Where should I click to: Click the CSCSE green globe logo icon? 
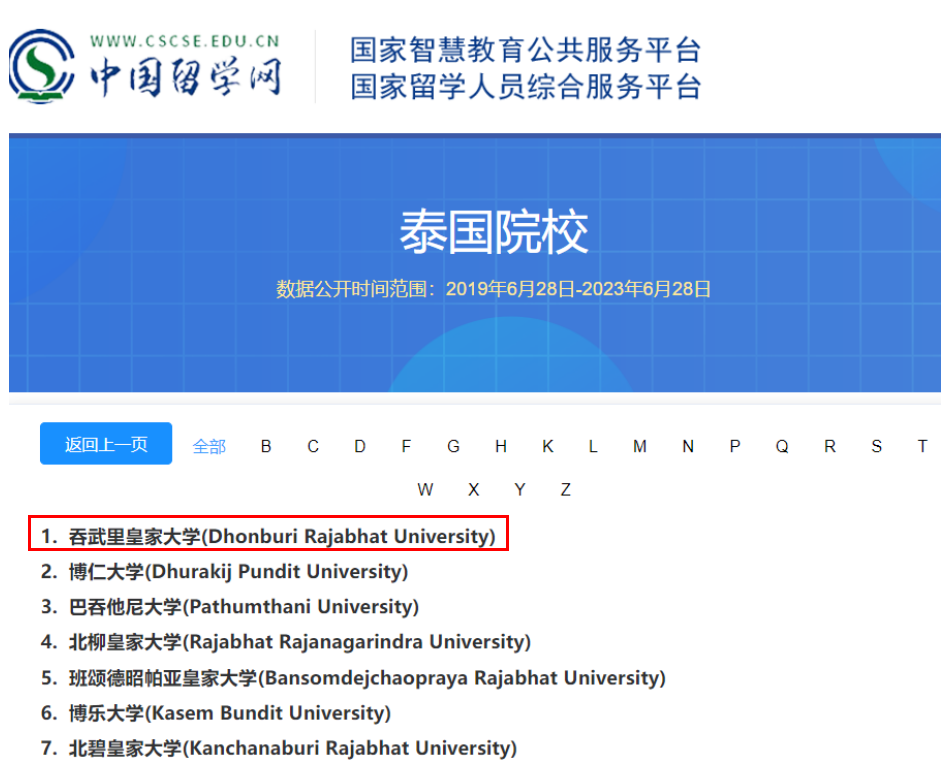42,66
